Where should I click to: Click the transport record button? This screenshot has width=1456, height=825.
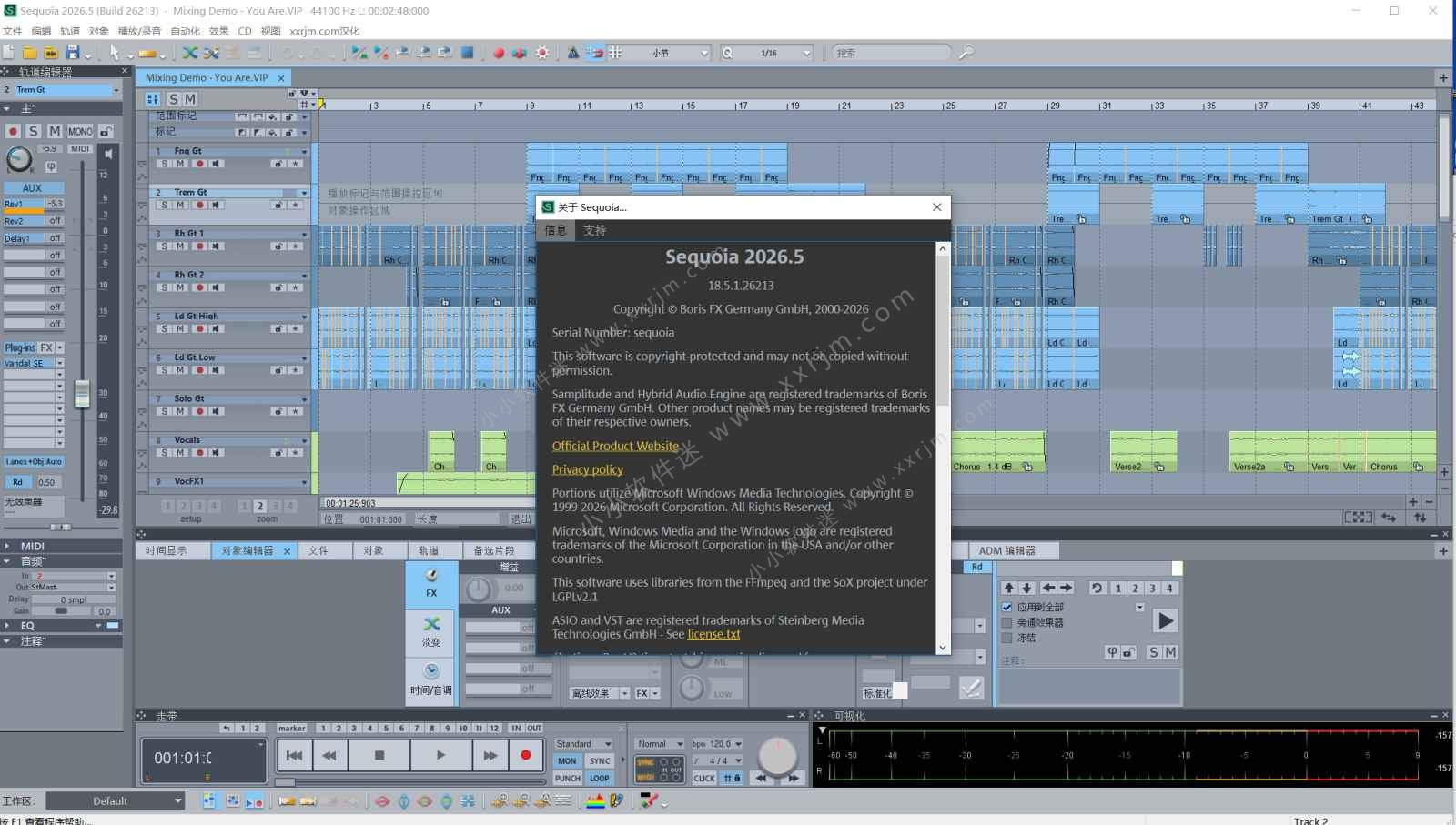(525, 755)
